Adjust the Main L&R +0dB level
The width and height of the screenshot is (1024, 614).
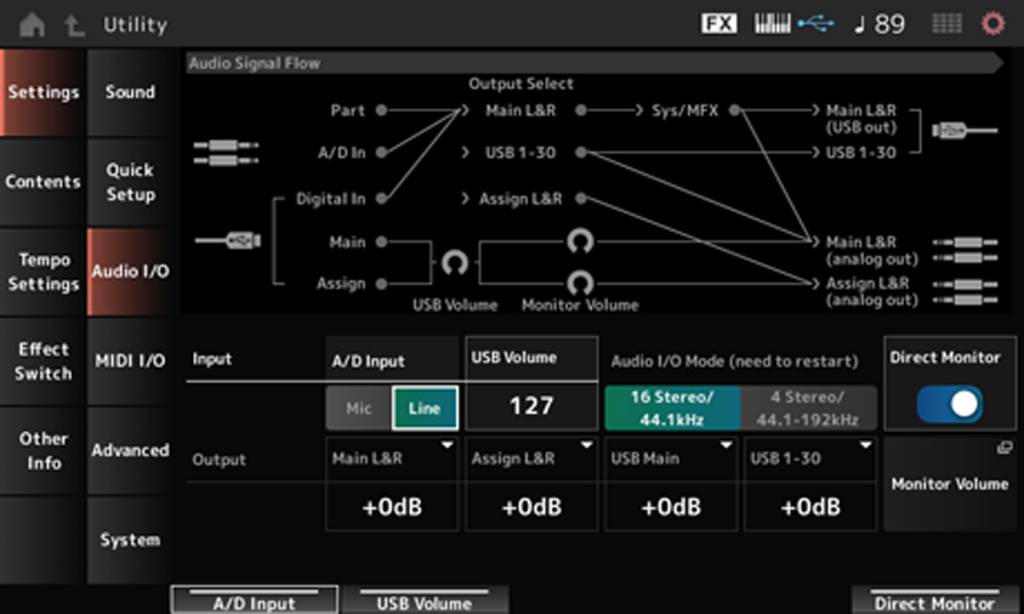click(392, 506)
